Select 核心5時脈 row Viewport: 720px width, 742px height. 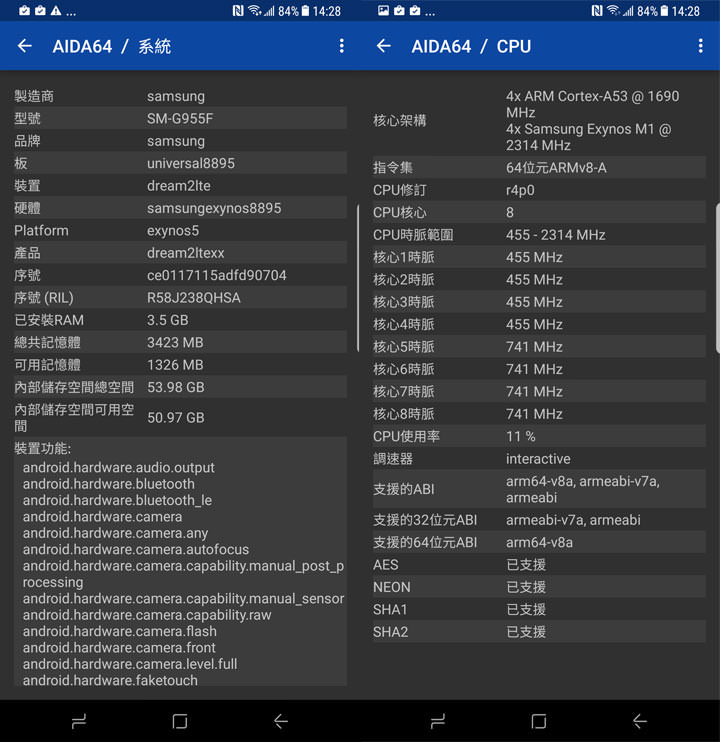click(x=539, y=347)
